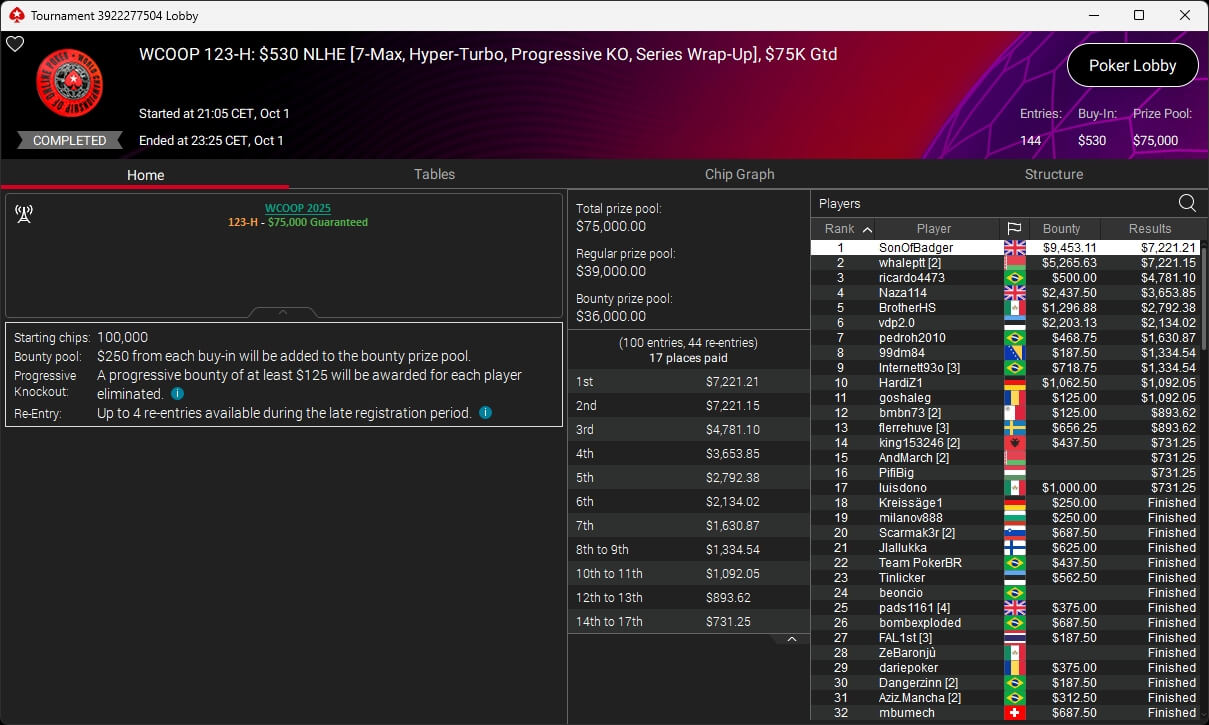
Task: Open the Structure tab
Action: (x=1053, y=174)
